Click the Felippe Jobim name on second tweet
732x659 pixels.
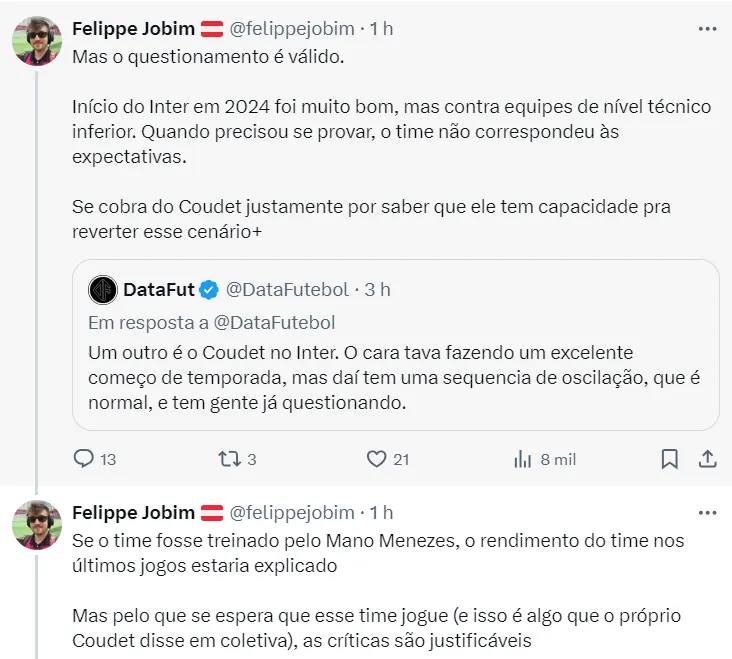tap(133, 512)
